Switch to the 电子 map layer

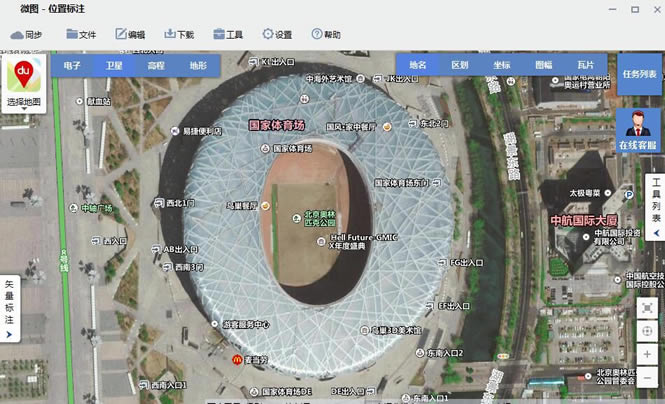click(x=72, y=66)
